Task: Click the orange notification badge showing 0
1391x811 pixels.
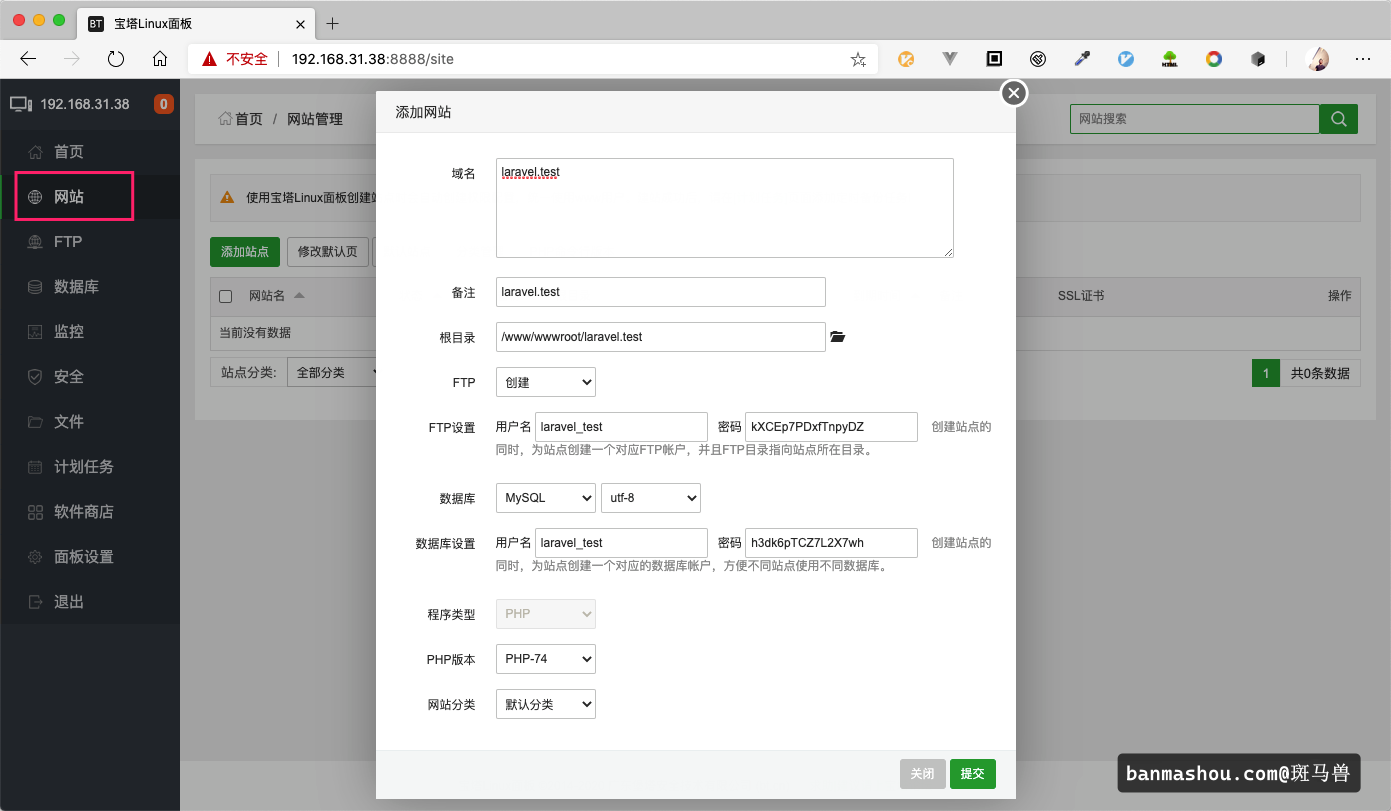Action: [164, 104]
